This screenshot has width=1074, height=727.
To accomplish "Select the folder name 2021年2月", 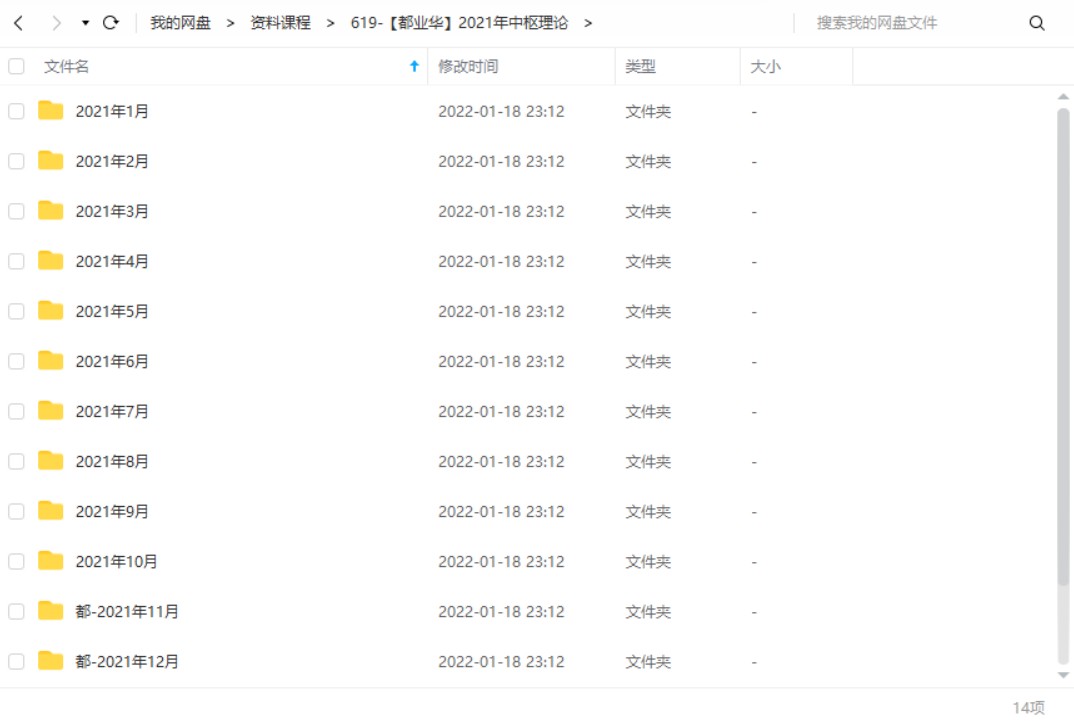I will (112, 161).
